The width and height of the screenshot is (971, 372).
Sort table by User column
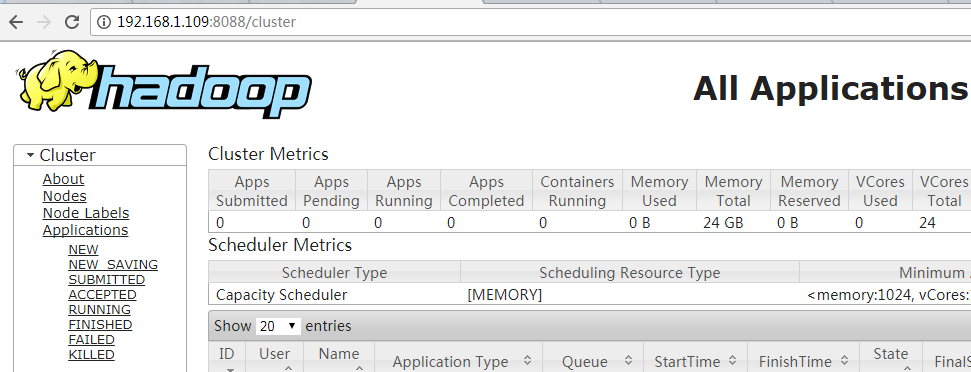[x=274, y=357]
